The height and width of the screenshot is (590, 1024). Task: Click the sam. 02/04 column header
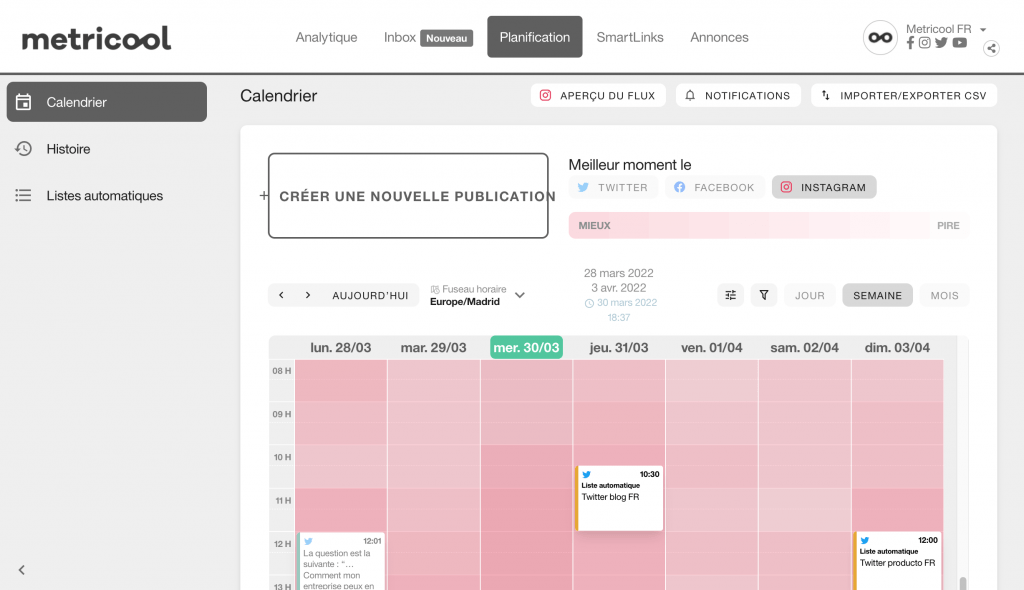(805, 348)
